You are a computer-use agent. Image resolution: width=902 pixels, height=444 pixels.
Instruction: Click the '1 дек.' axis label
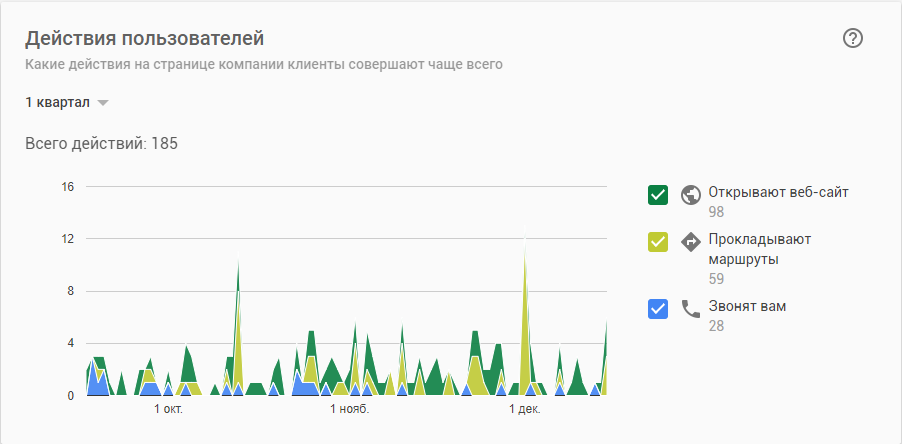(x=525, y=409)
